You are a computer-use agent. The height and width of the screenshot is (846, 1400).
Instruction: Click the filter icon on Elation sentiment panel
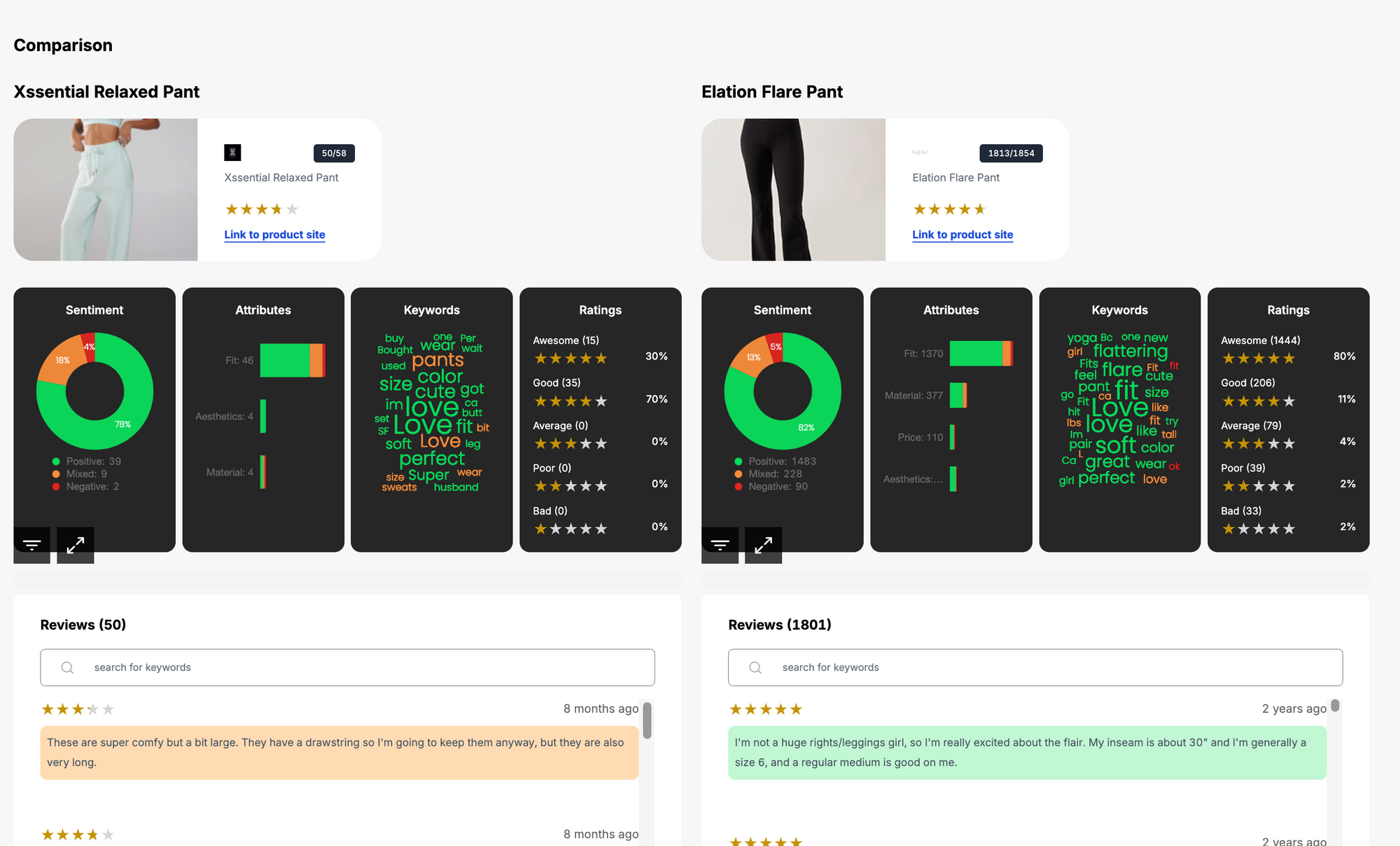[720, 545]
